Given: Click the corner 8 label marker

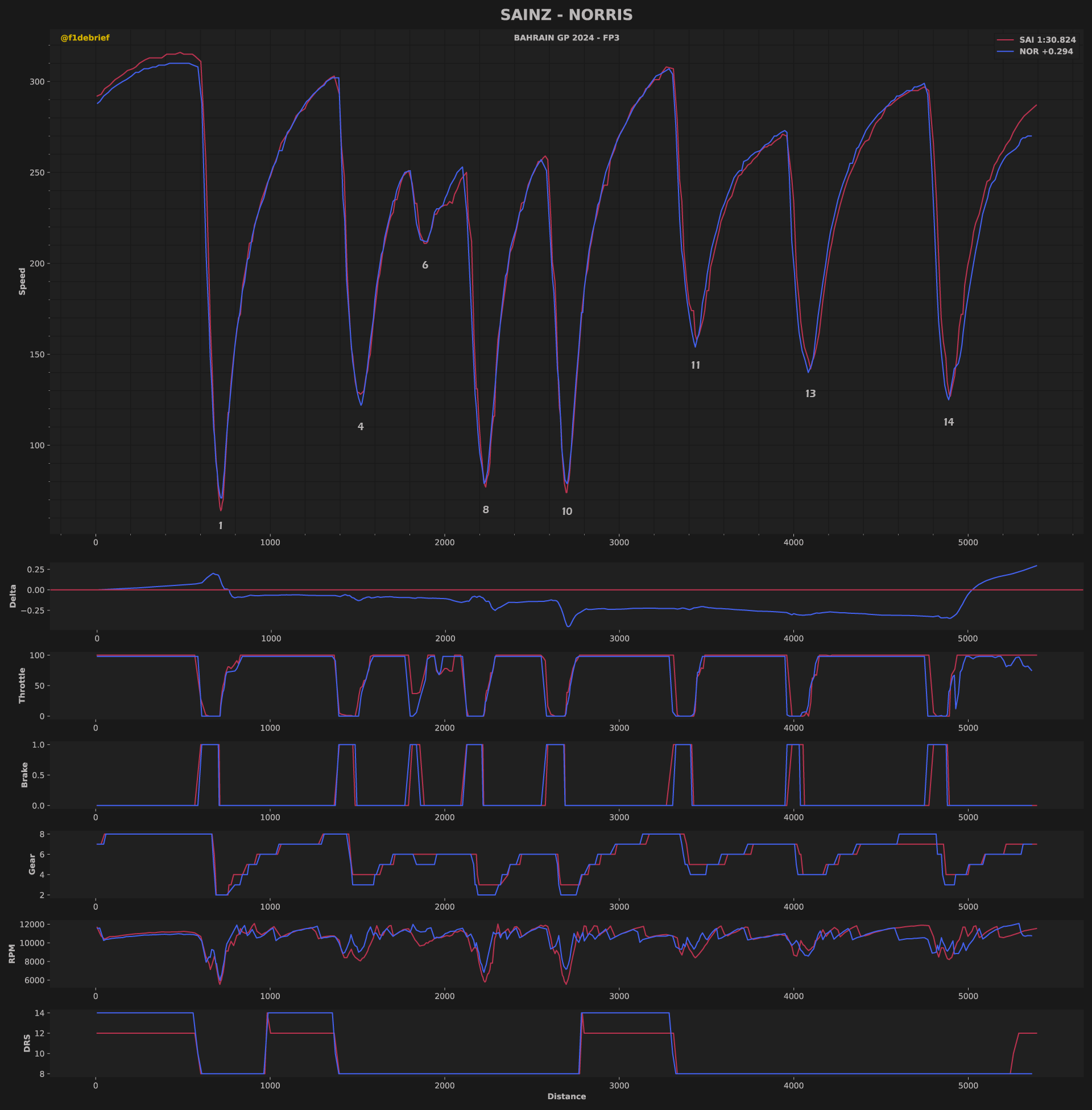Looking at the screenshot, I should (x=486, y=510).
